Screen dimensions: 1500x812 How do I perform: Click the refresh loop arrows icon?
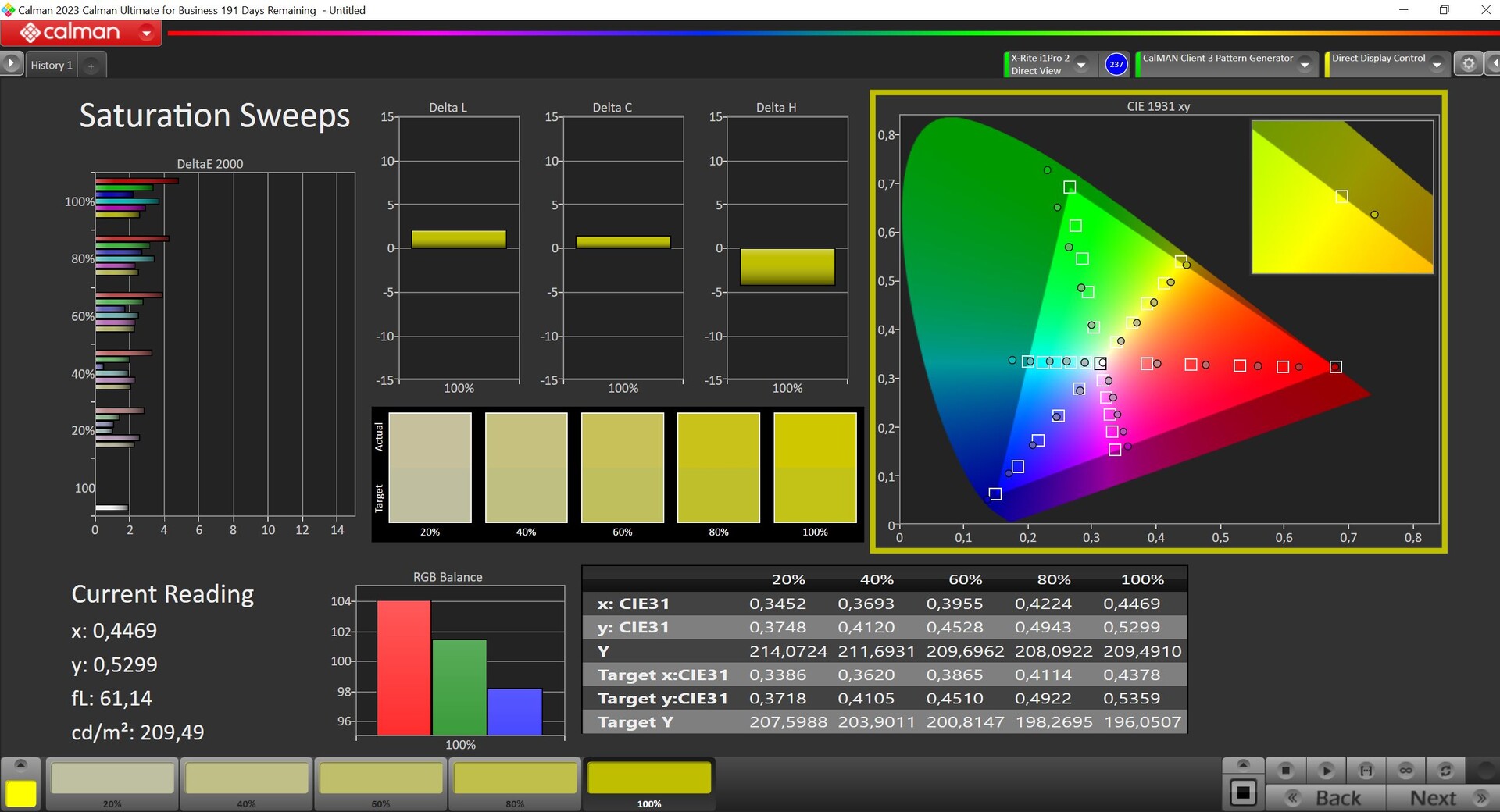1445,771
